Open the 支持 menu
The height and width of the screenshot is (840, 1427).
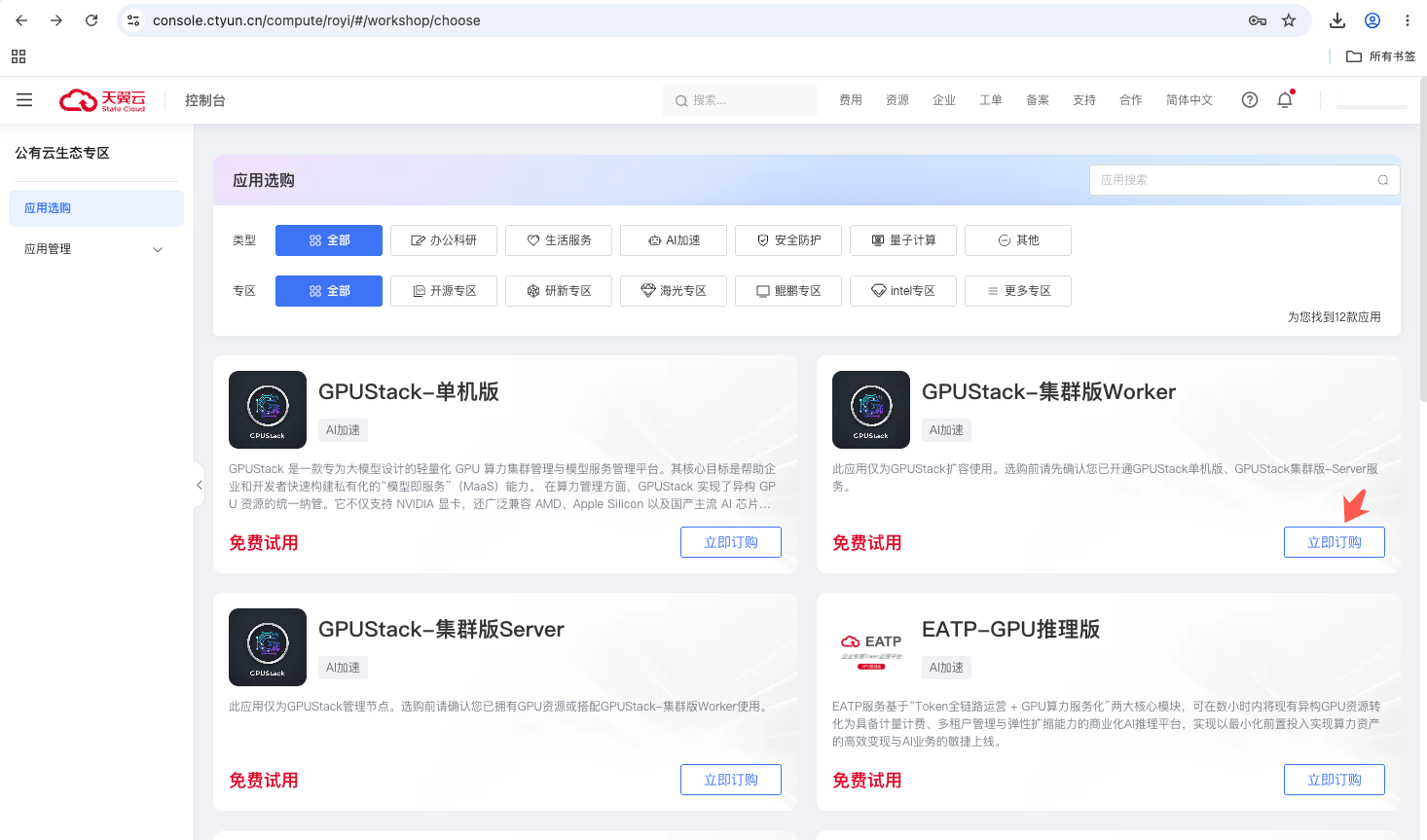click(x=1084, y=100)
